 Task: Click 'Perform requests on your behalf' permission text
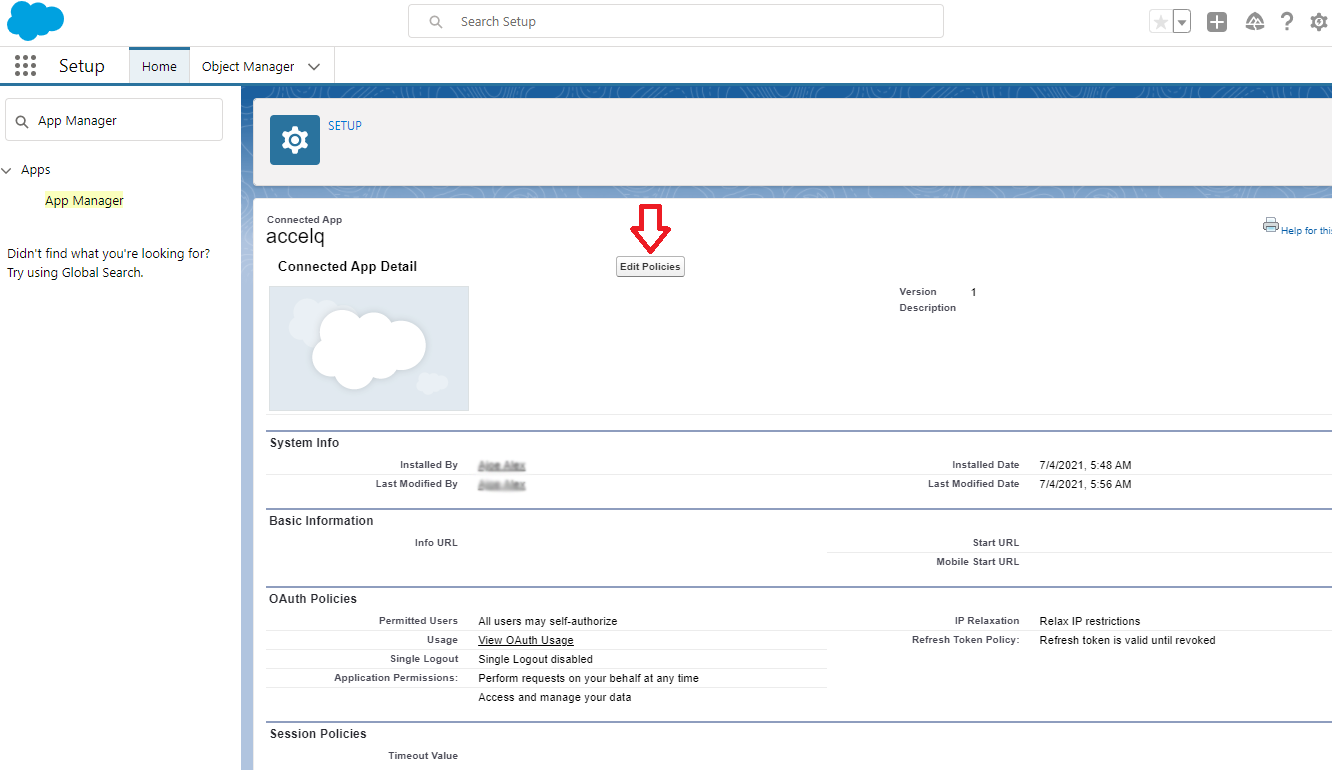(589, 678)
